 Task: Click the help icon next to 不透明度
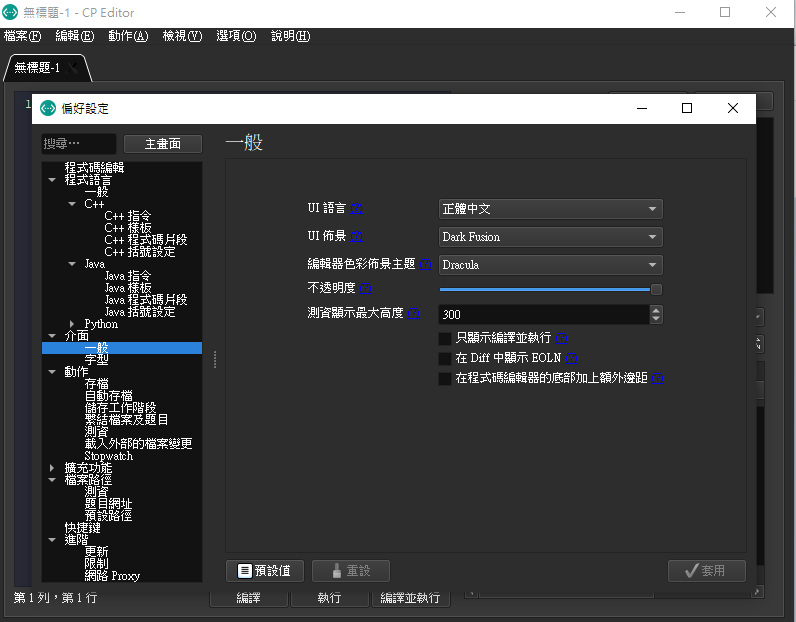coord(365,289)
